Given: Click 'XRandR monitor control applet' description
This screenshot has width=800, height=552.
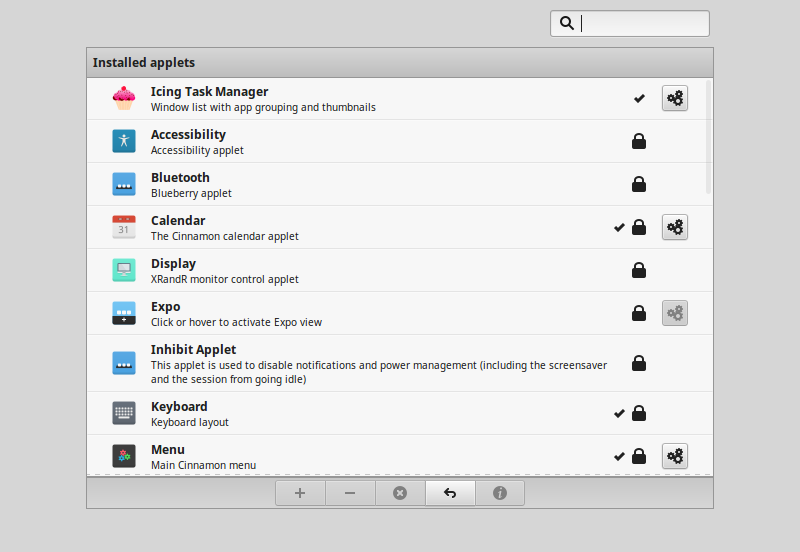Looking at the screenshot, I should tap(225, 279).
